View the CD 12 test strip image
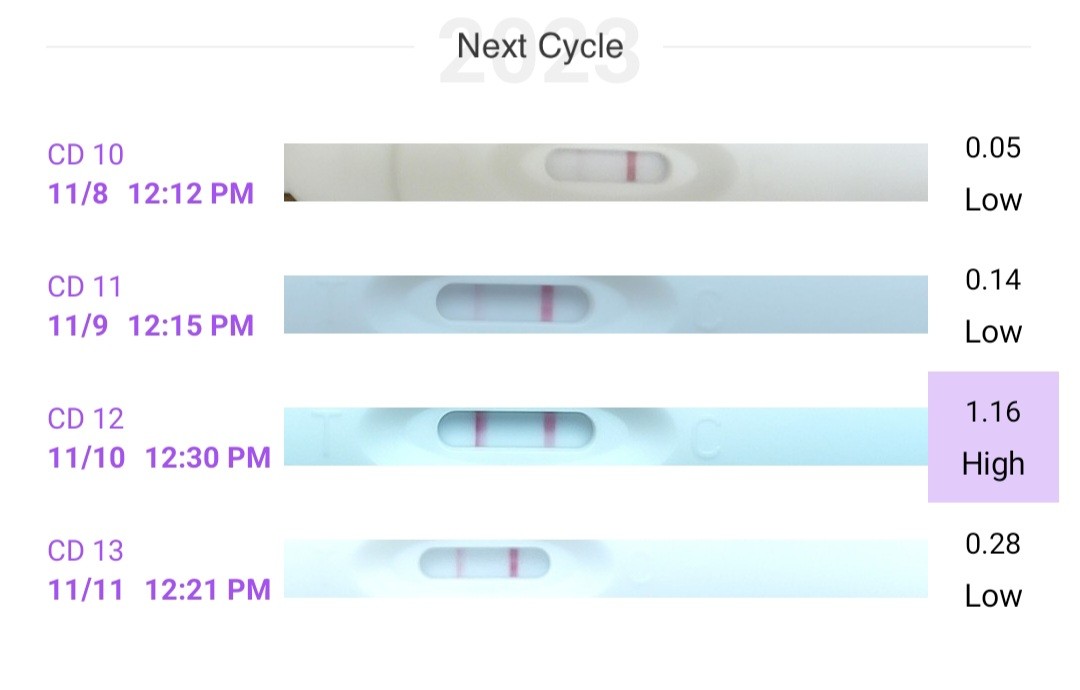 [605, 436]
